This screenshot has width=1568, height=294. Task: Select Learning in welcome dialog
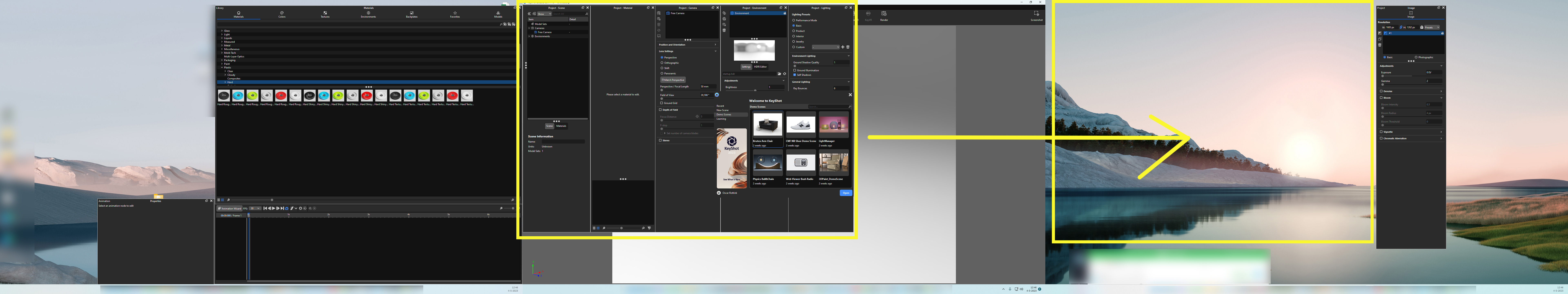(721, 119)
